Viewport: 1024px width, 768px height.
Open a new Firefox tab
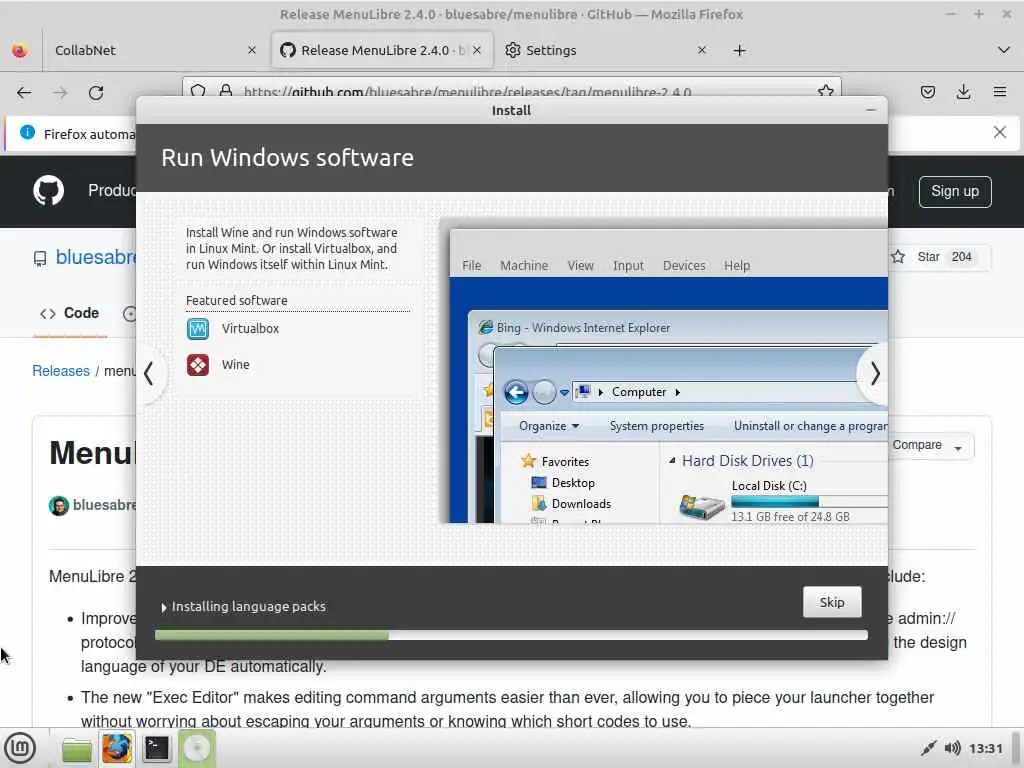click(x=739, y=51)
